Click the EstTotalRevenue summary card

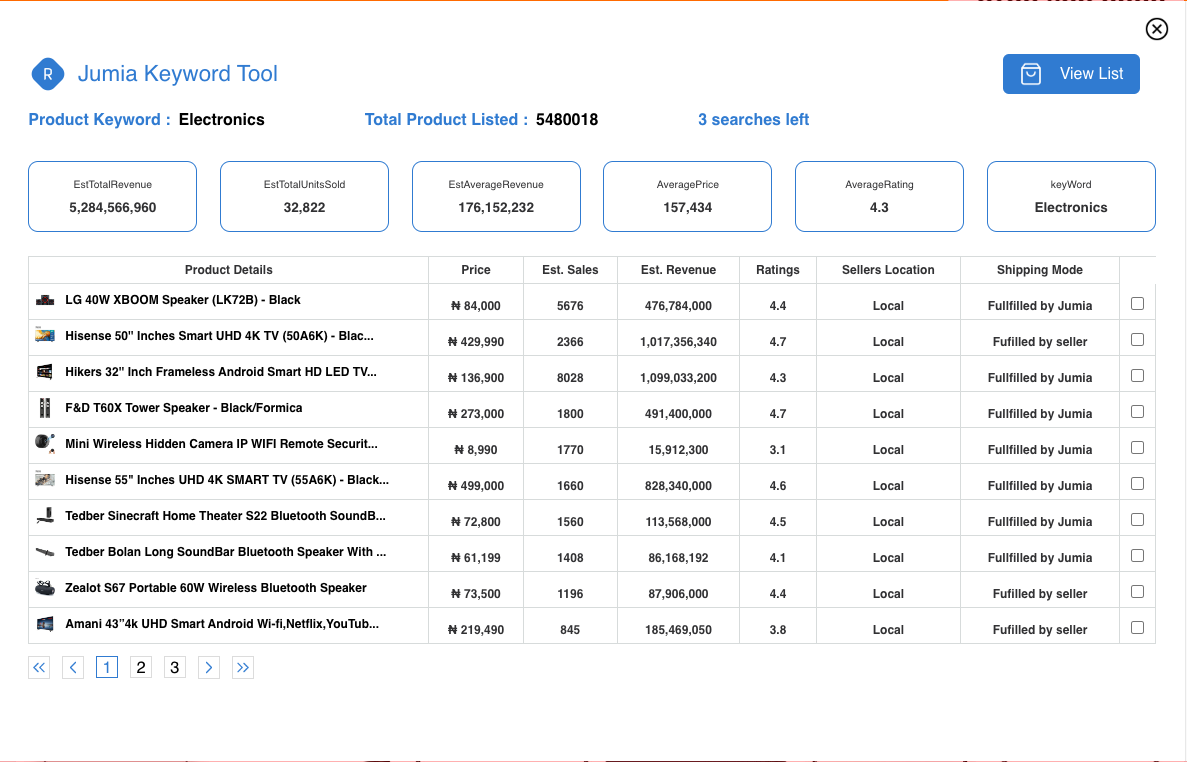113,197
